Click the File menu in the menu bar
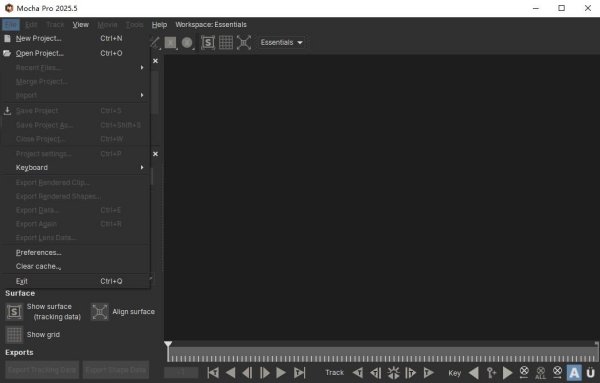This screenshot has width=600, height=383. click(10, 24)
